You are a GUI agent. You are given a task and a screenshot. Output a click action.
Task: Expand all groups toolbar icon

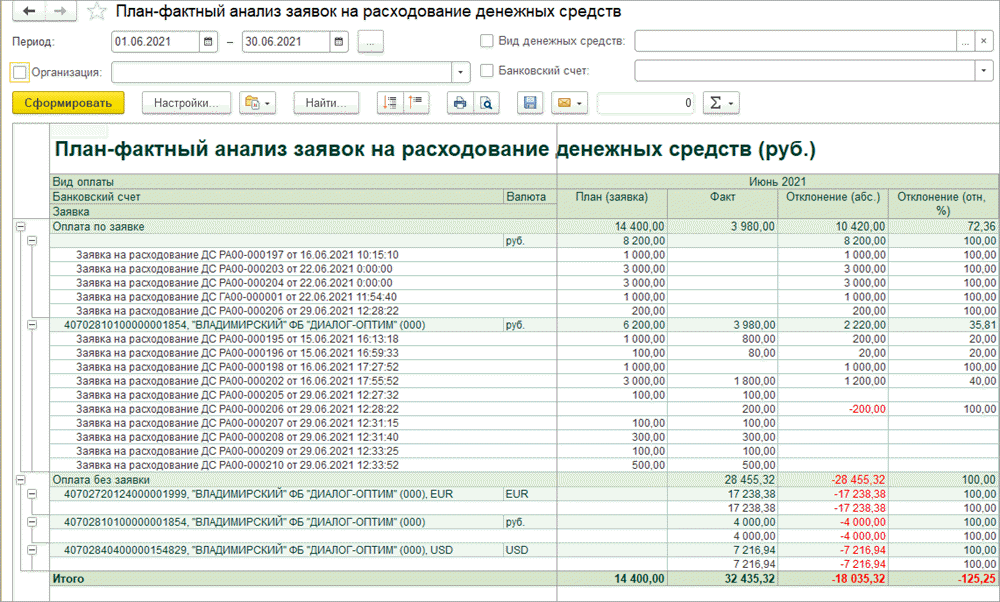tap(390, 103)
